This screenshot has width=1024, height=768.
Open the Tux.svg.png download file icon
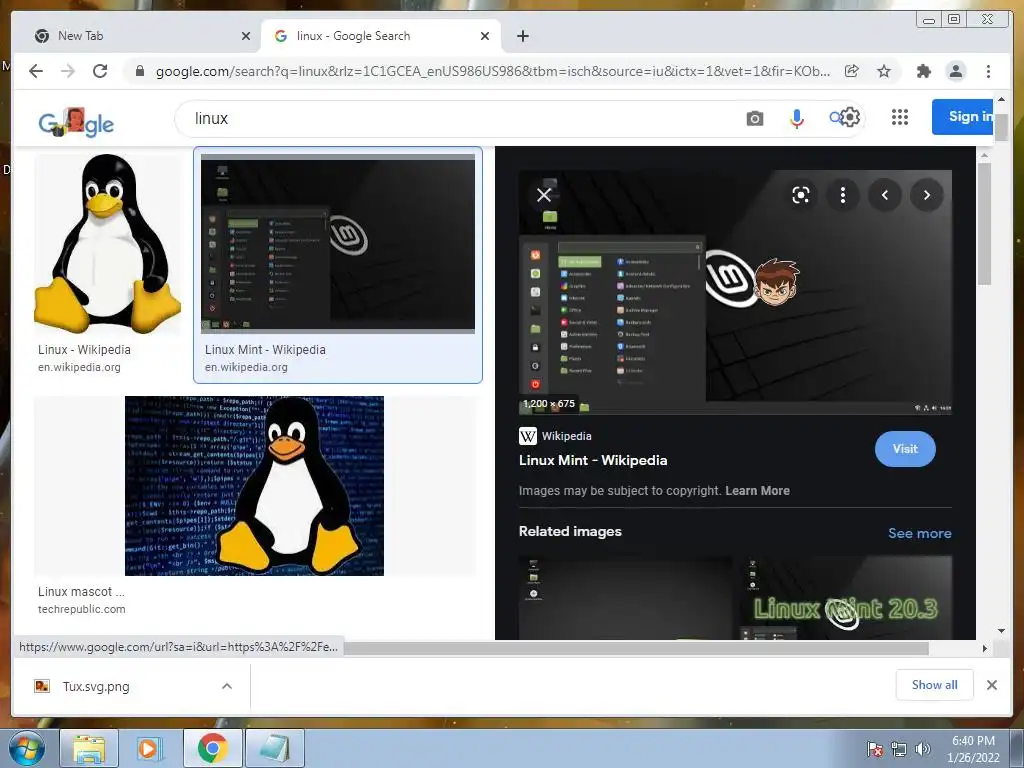[42, 686]
